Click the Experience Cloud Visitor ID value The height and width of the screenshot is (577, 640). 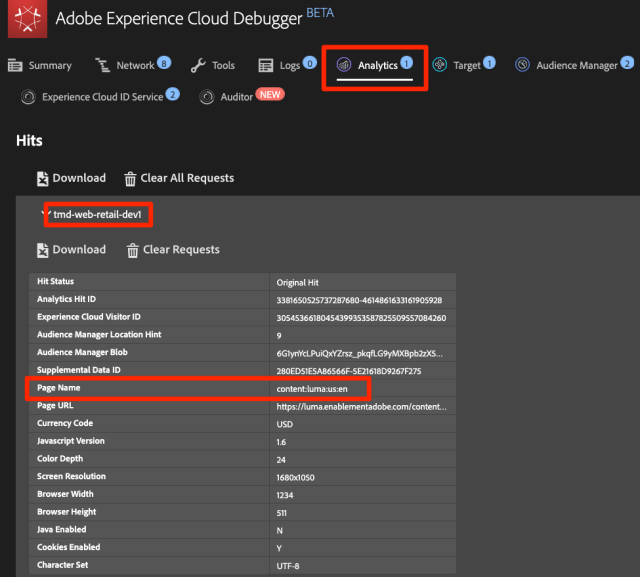(361, 318)
